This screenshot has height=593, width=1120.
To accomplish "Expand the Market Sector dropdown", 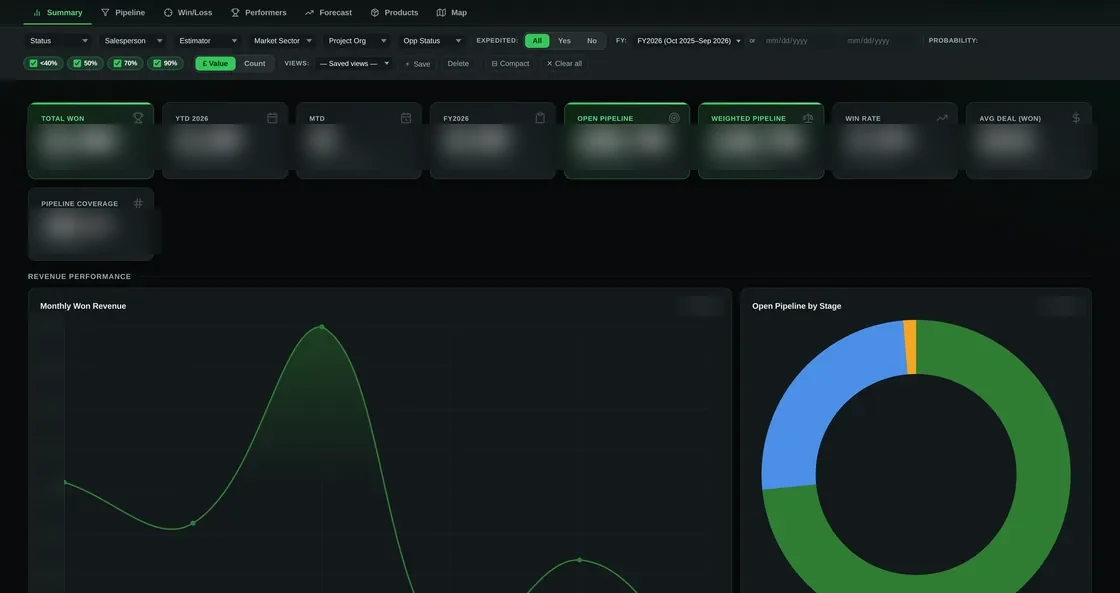I will pyautogui.click(x=283, y=41).
